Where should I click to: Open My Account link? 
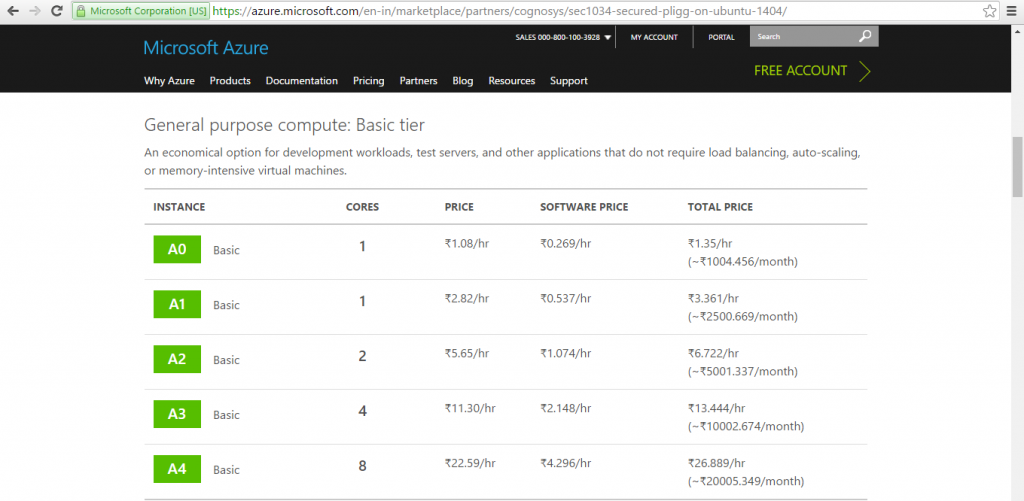coord(654,37)
